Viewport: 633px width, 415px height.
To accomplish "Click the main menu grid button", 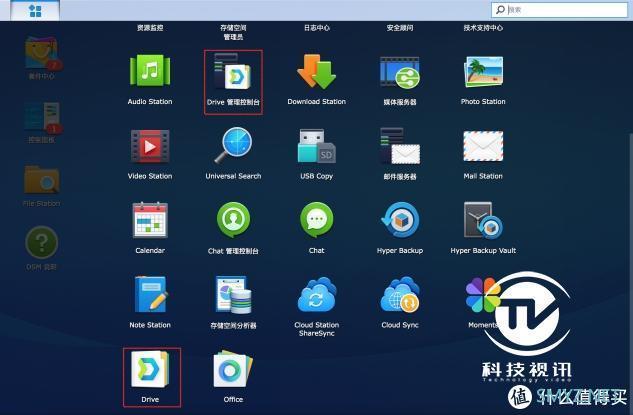I will pos(35,10).
